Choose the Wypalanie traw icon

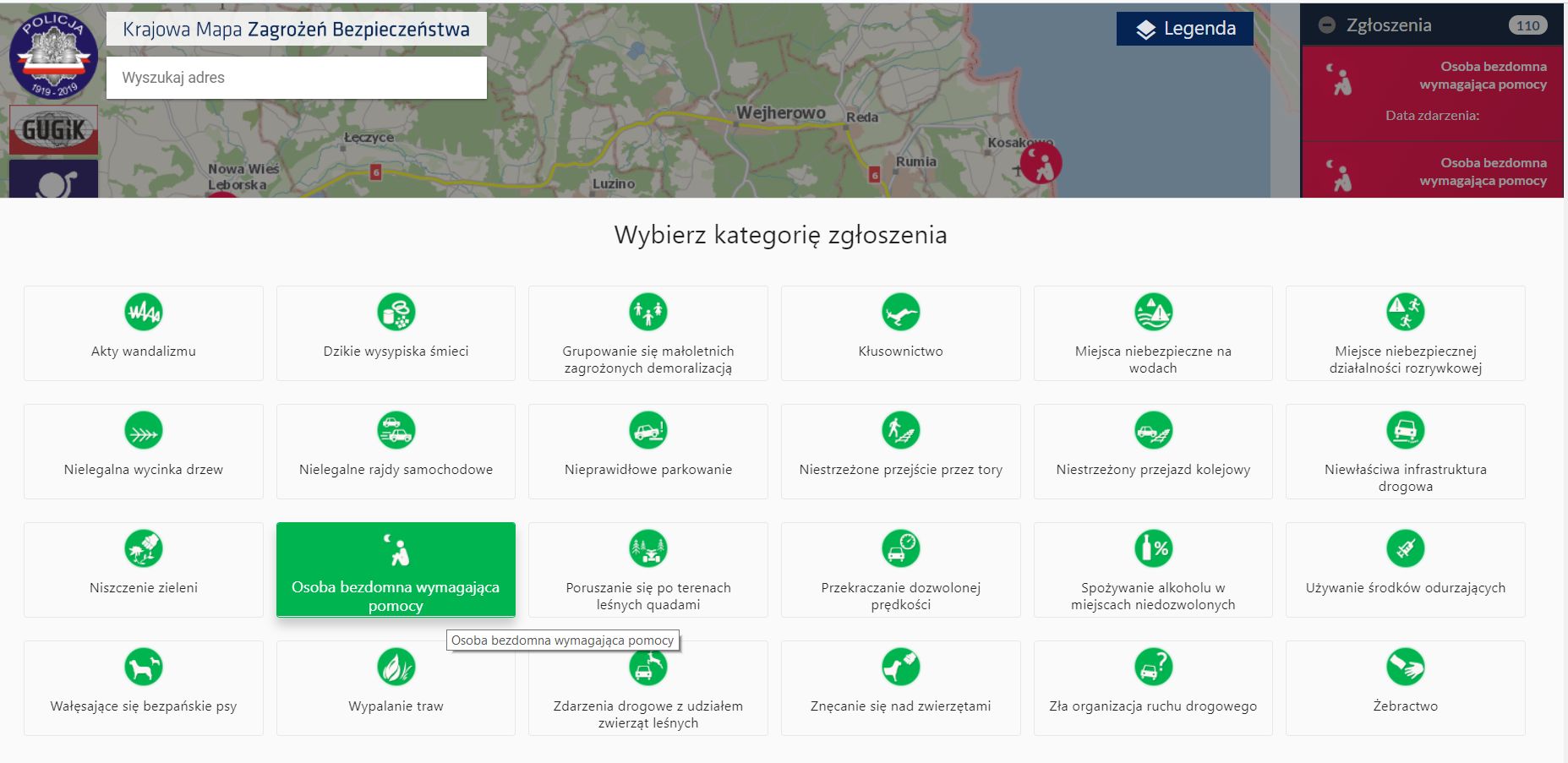coord(396,668)
